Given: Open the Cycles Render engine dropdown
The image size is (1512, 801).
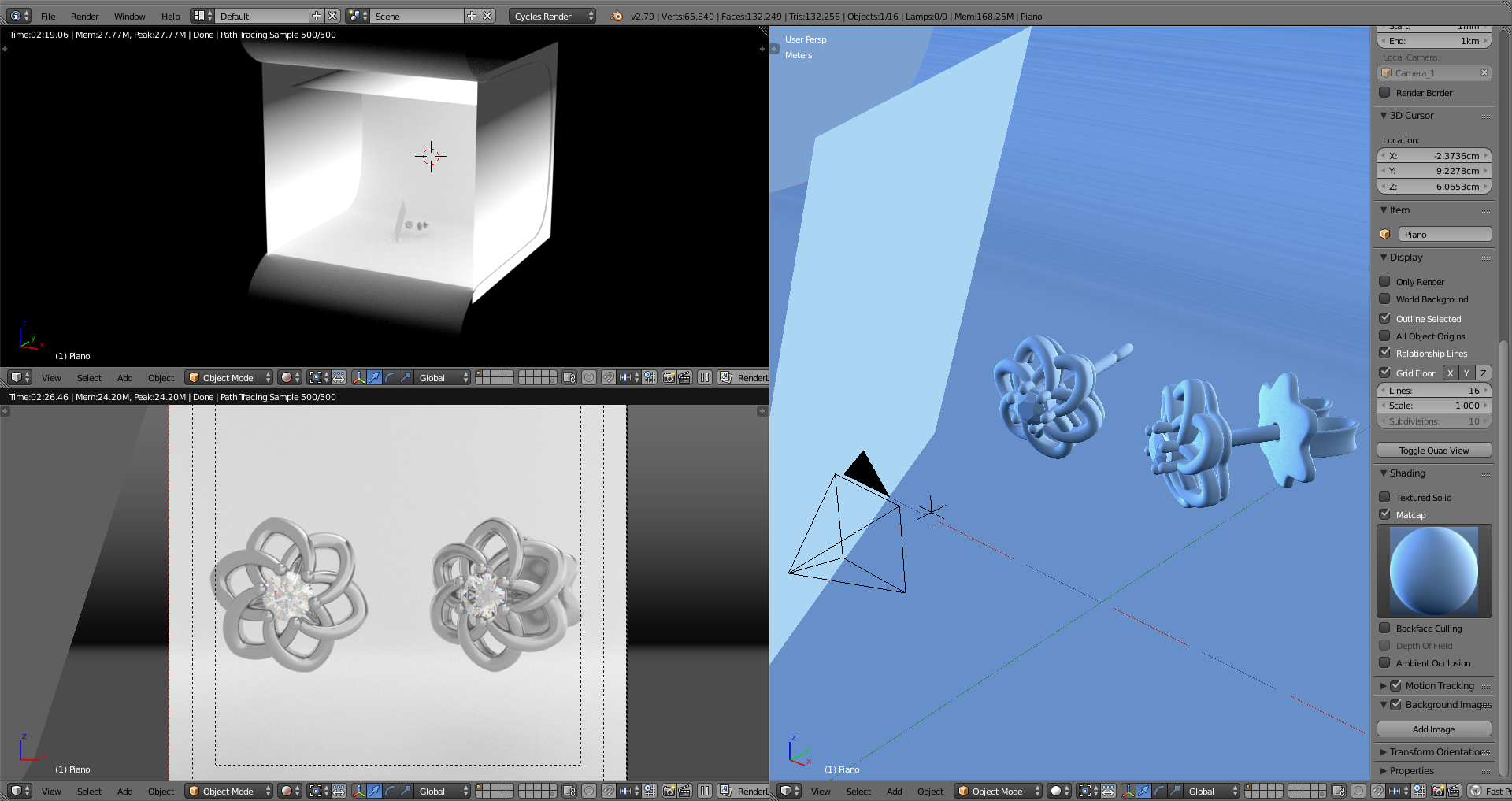Looking at the screenshot, I should (553, 16).
